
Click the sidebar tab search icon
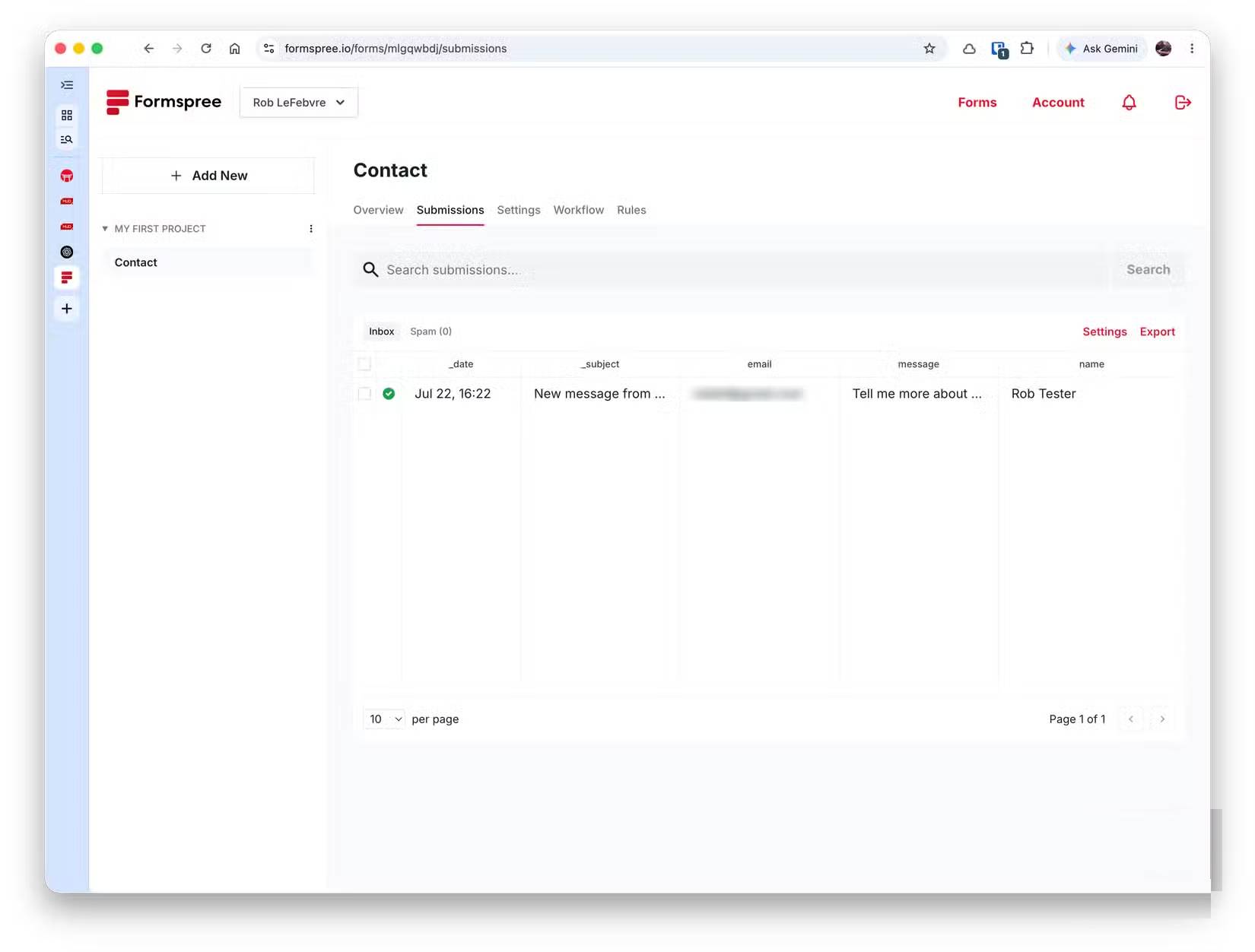(x=67, y=140)
